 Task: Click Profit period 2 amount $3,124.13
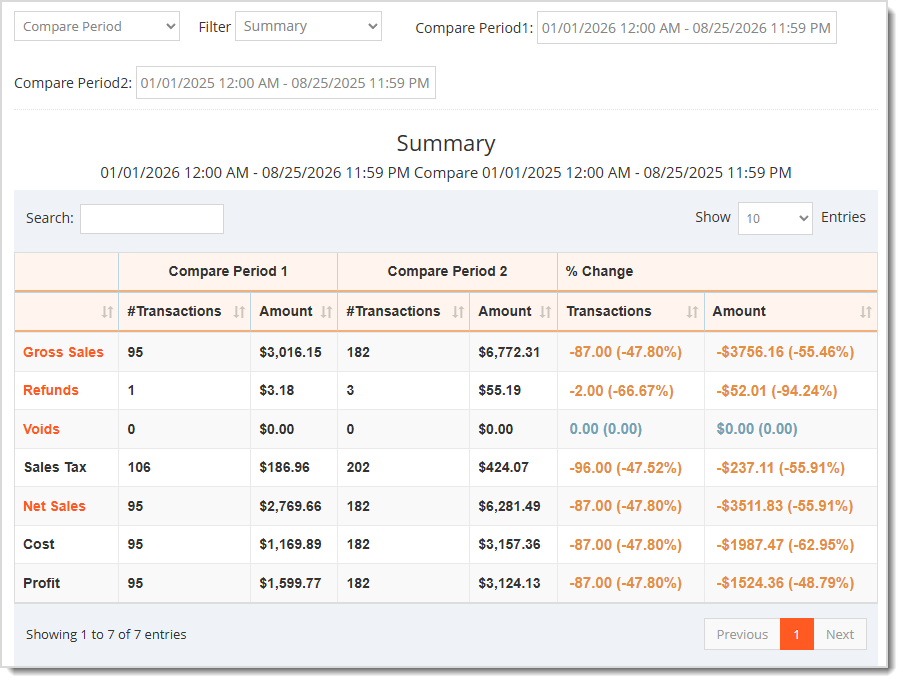coord(509,583)
